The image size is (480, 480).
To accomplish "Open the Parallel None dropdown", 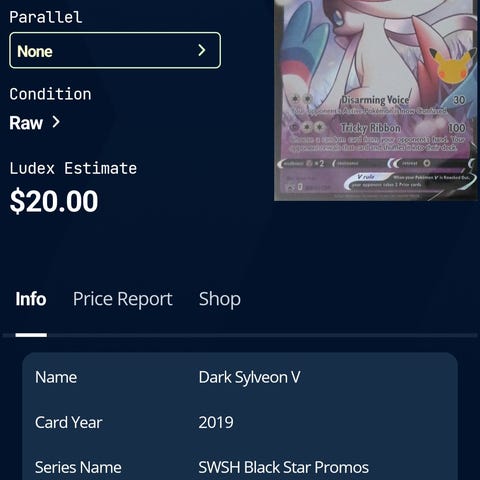I will tap(115, 50).
